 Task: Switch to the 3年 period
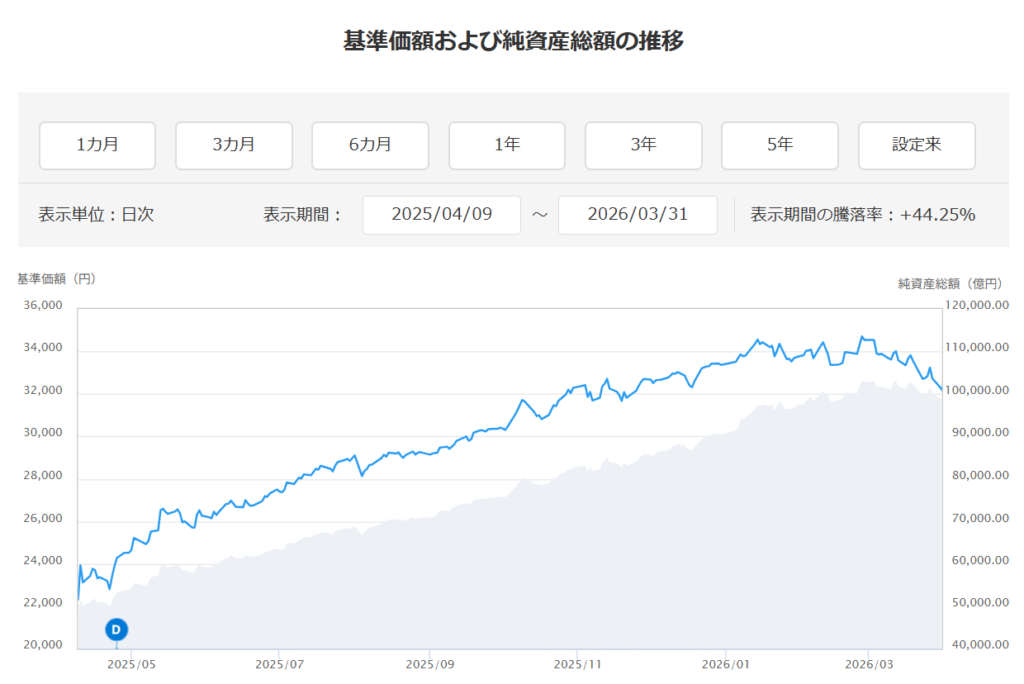643,145
